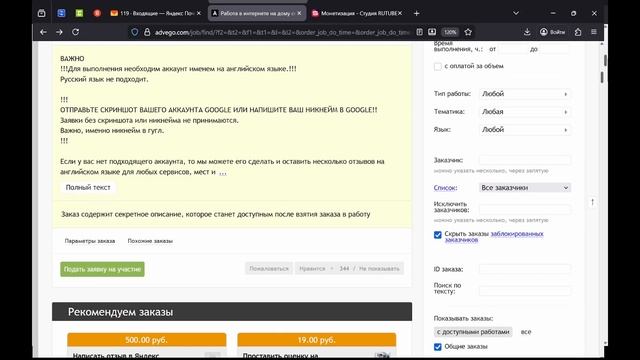Viewport: 640px width, 360px height.
Task: Open the Войти account button
Action: pyautogui.click(x=552, y=32)
